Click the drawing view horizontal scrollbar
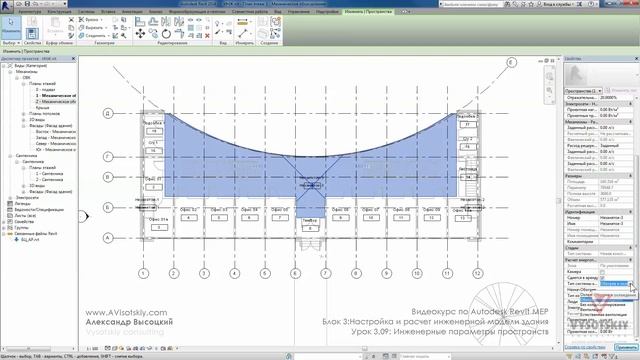The image size is (640, 360). (364, 349)
